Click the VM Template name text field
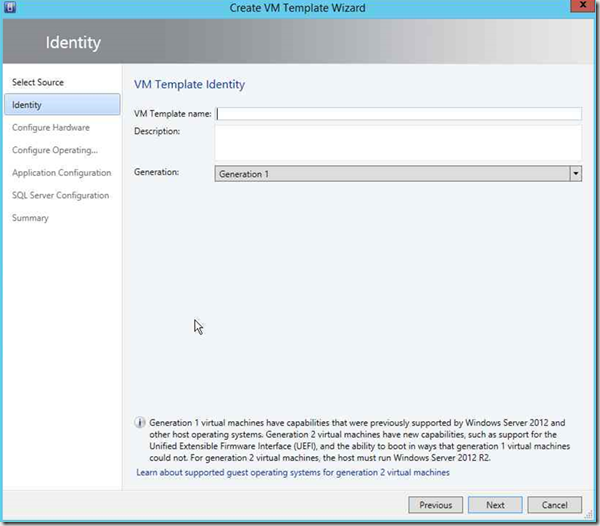The width and height of the screenshot is (600, 526). pos(398,114)
